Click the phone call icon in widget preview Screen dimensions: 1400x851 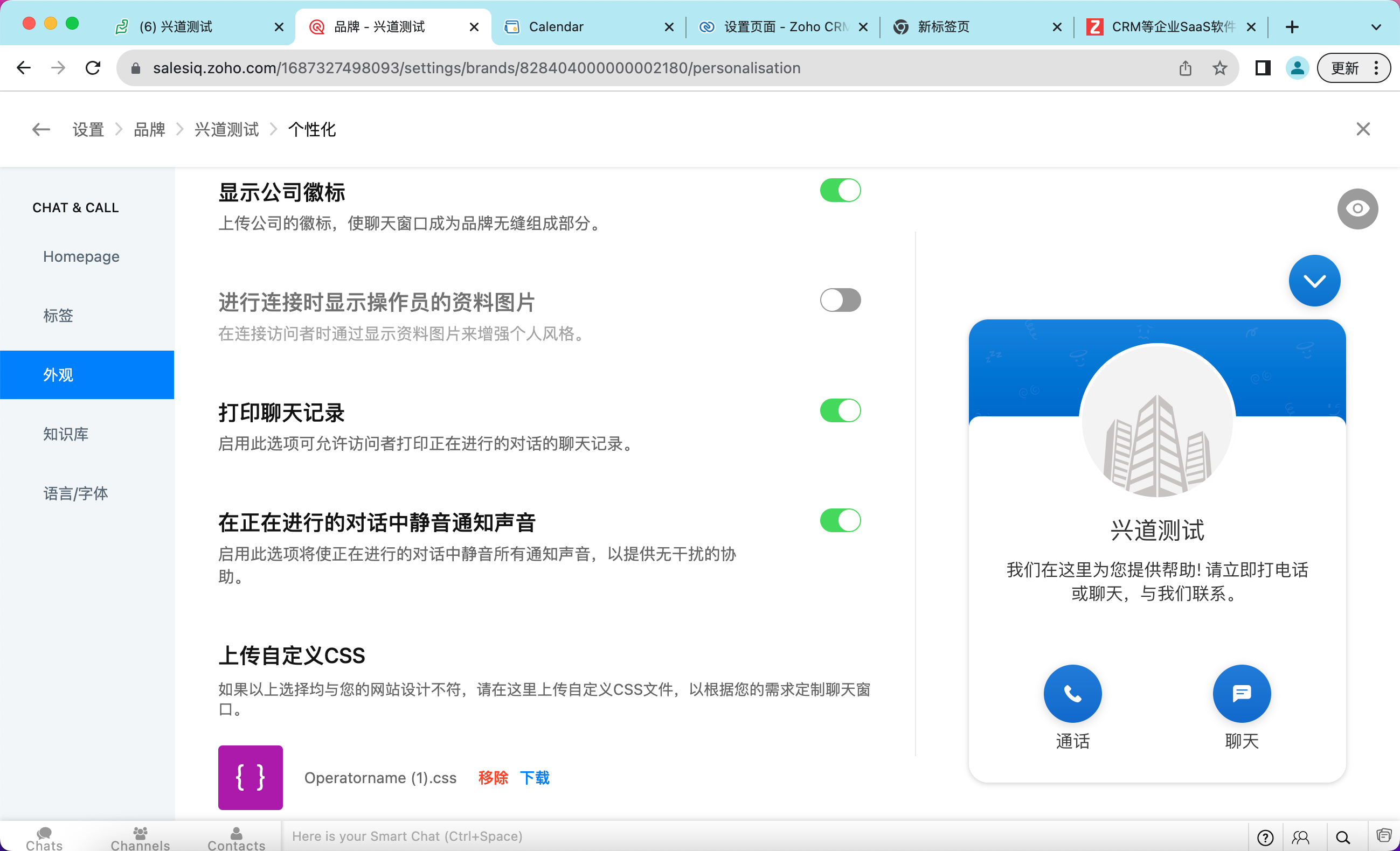[x=1072, y=693]
